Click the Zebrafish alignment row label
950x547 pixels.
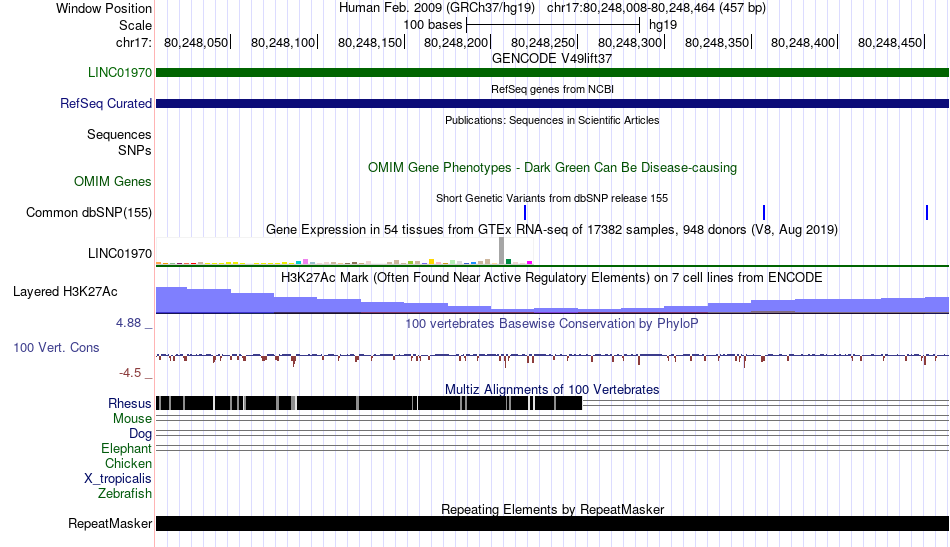tap(125, 494)
